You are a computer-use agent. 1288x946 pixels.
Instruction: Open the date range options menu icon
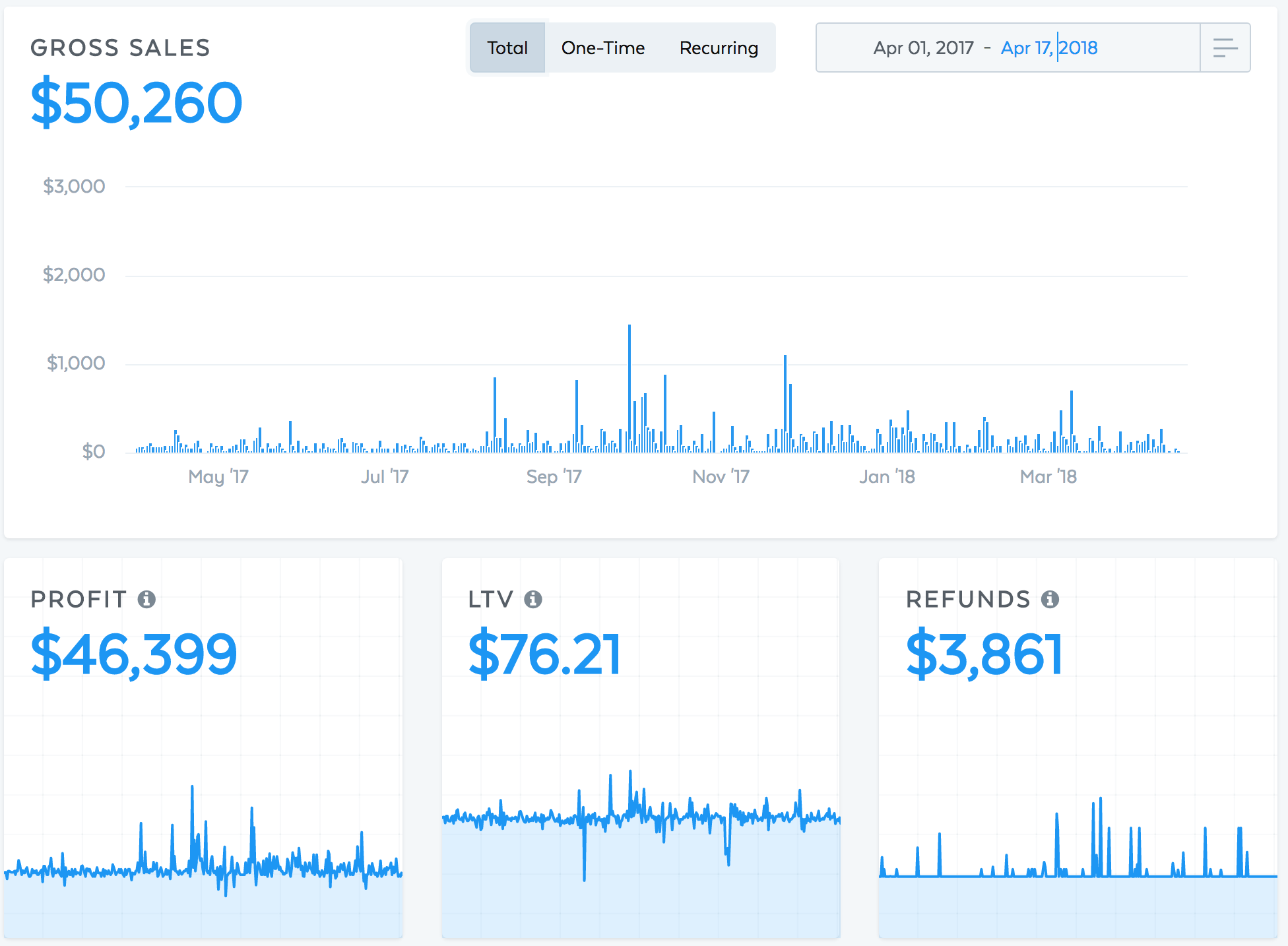pos(1225,47)
